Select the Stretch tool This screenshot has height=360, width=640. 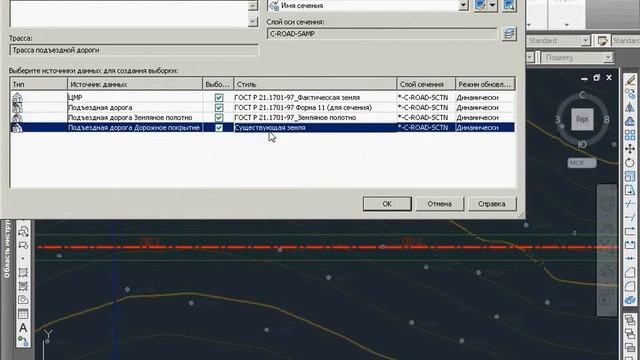pyautogui.click(x=630, y=190)
